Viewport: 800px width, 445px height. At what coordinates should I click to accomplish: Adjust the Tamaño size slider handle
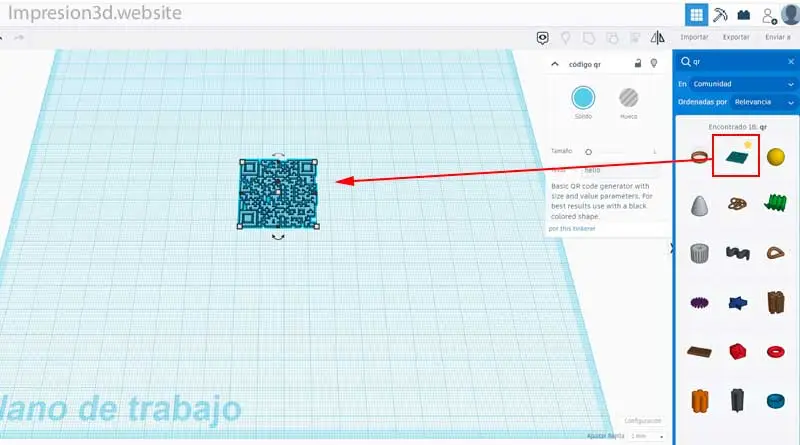(588, 152)
